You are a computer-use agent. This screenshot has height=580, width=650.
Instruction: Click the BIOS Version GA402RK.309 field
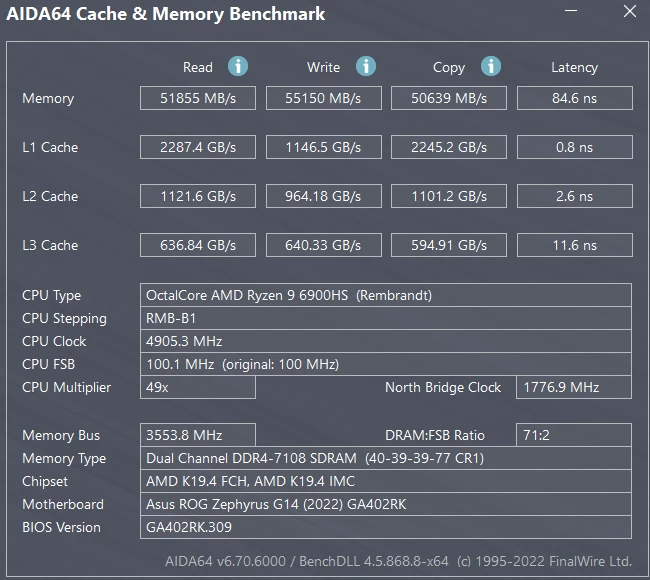[x=386, y=527]
